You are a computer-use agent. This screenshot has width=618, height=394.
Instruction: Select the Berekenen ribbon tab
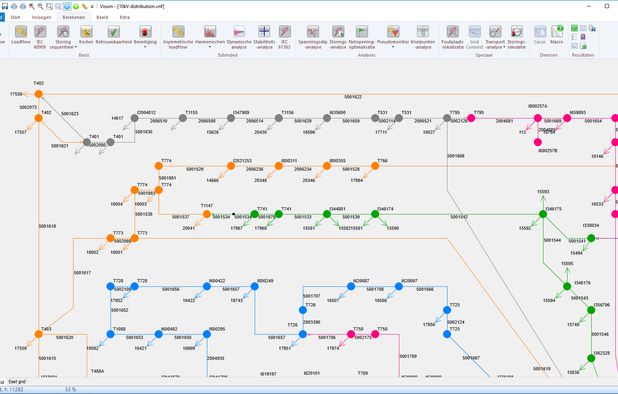coord(74,17)
